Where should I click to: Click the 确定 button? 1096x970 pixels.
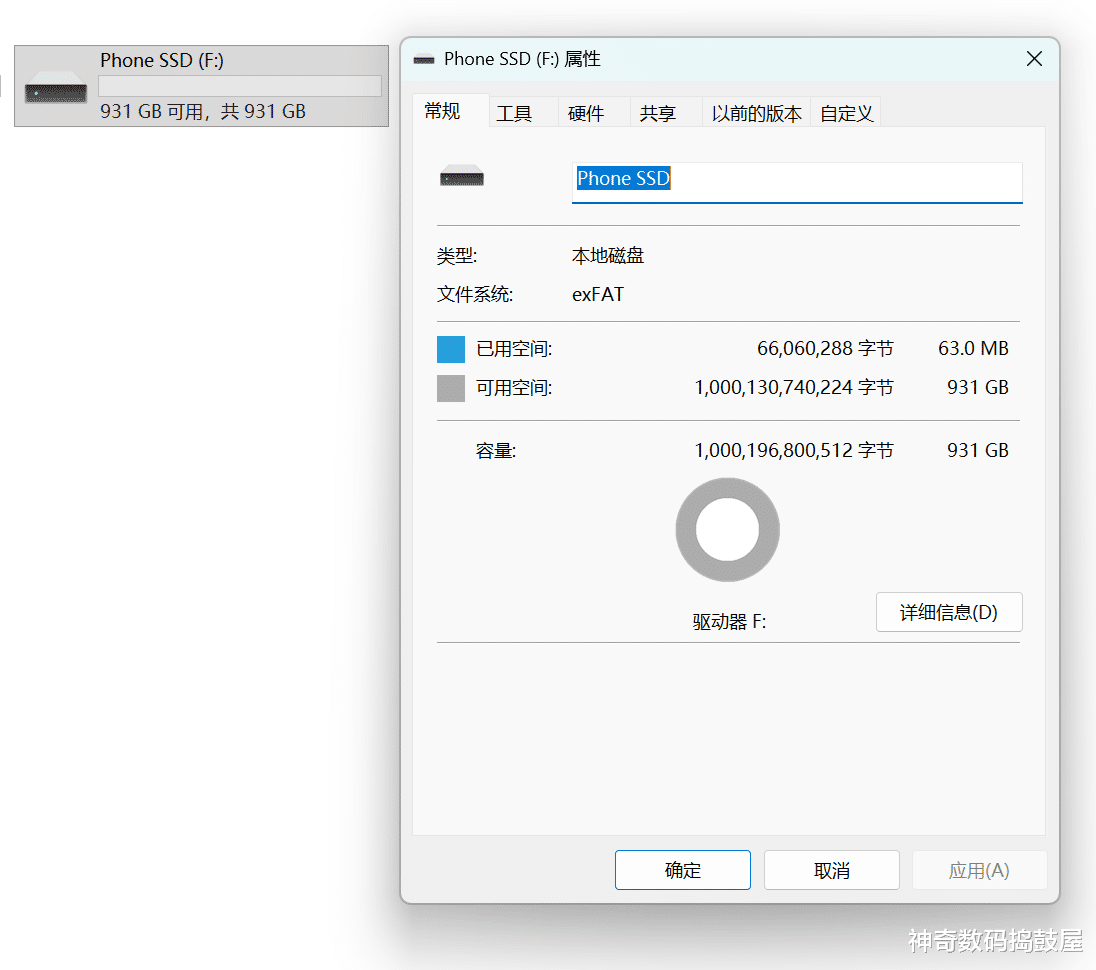(683, 870)
